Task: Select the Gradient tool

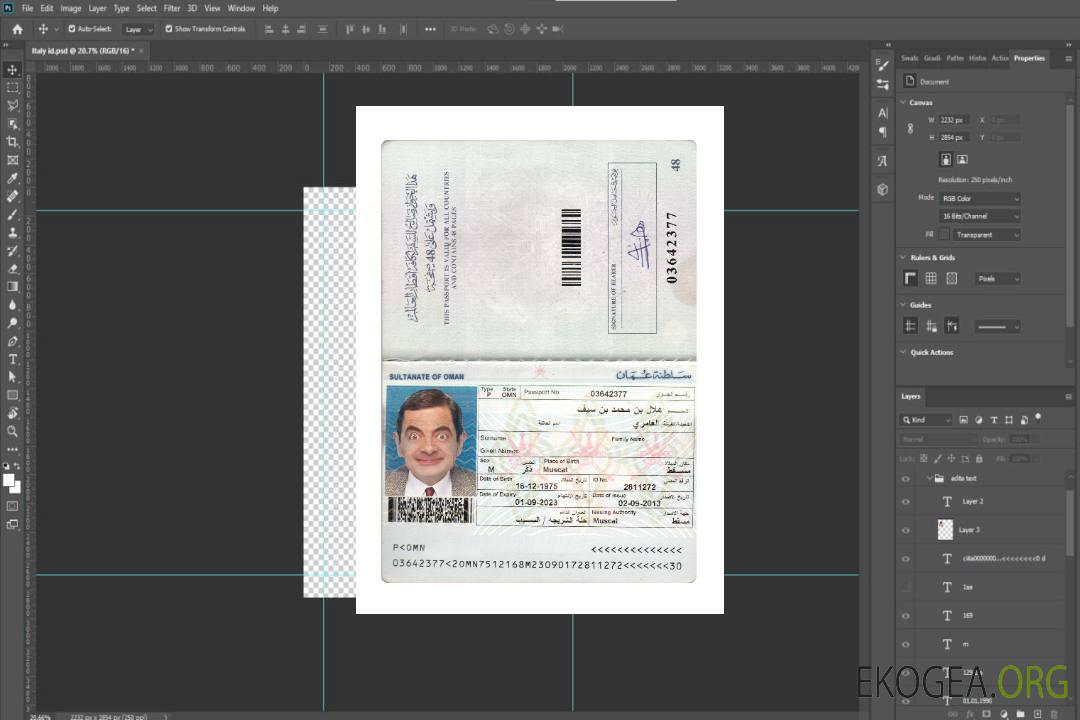Action: pyautogui.click(x=12, y=287)
